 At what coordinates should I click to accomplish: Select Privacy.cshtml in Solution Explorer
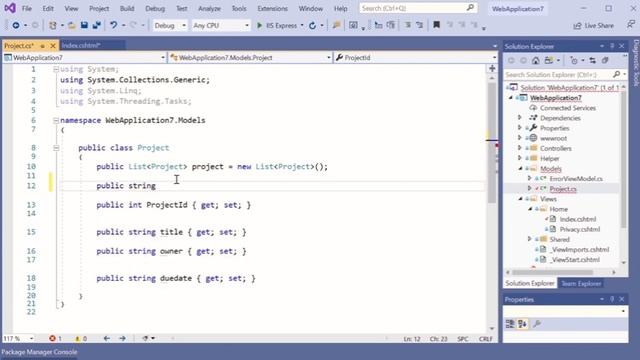[x=580, y=229]
